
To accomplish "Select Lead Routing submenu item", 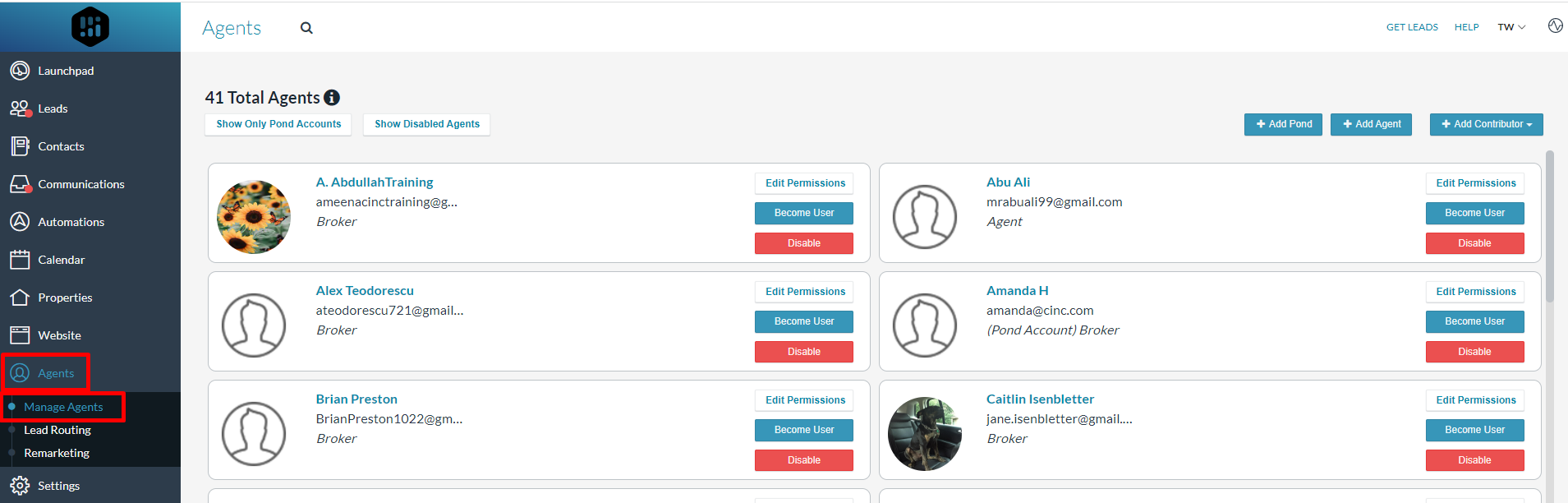I will click(57, 430).
